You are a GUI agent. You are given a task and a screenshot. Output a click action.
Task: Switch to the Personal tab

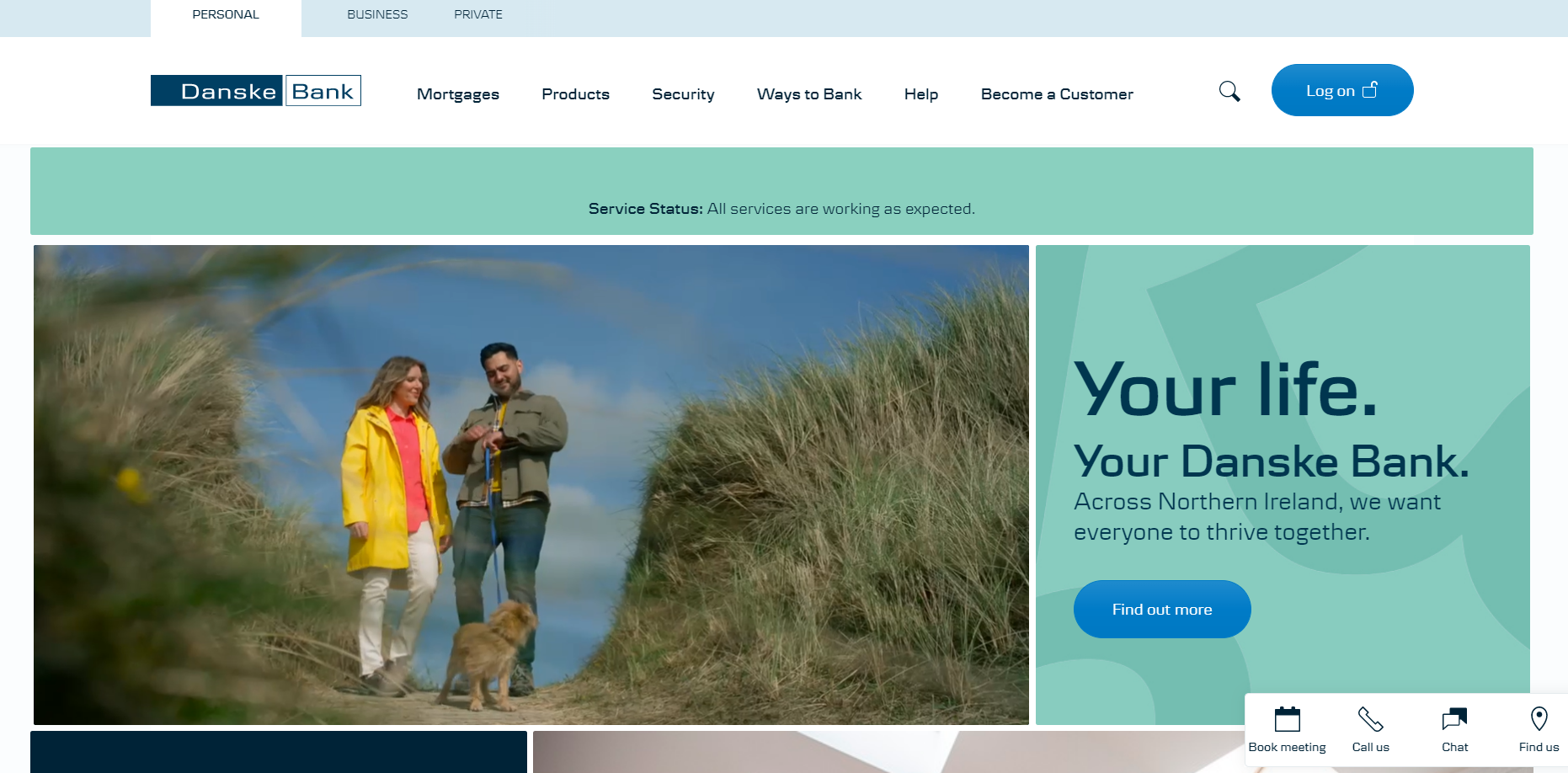pos(226,15)
